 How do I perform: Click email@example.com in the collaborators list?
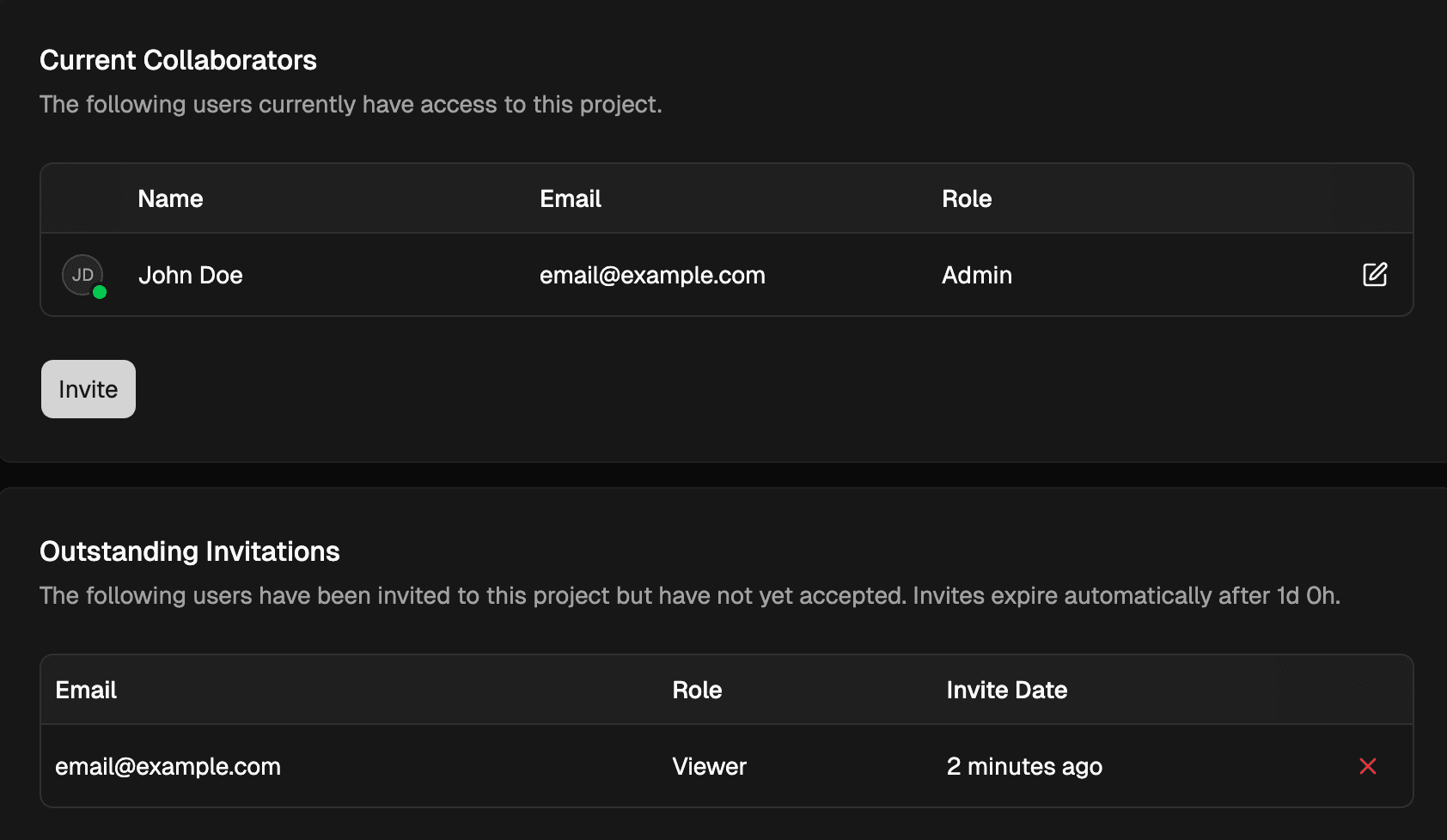pos(652,275)
